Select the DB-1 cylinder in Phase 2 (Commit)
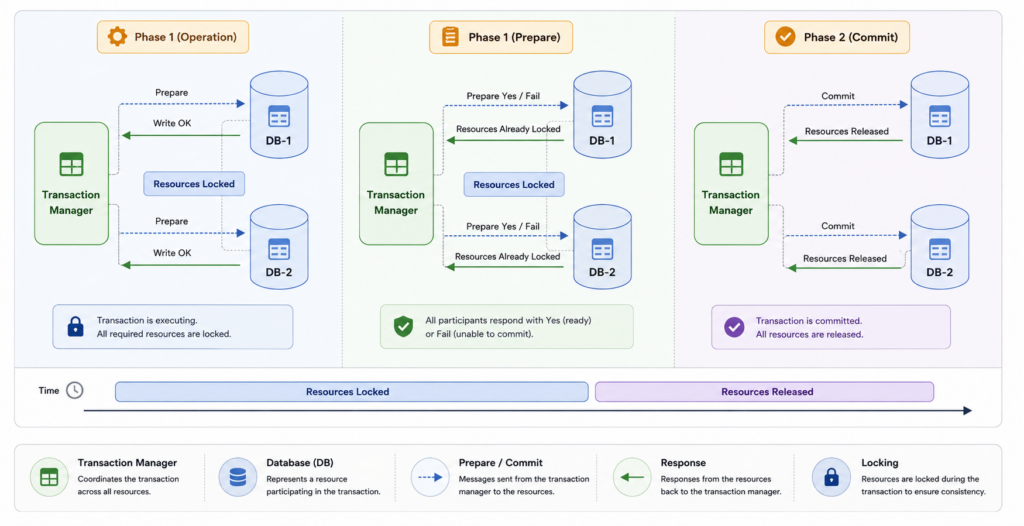Viewport: 1024px width, 526px height. coord(940,114)
